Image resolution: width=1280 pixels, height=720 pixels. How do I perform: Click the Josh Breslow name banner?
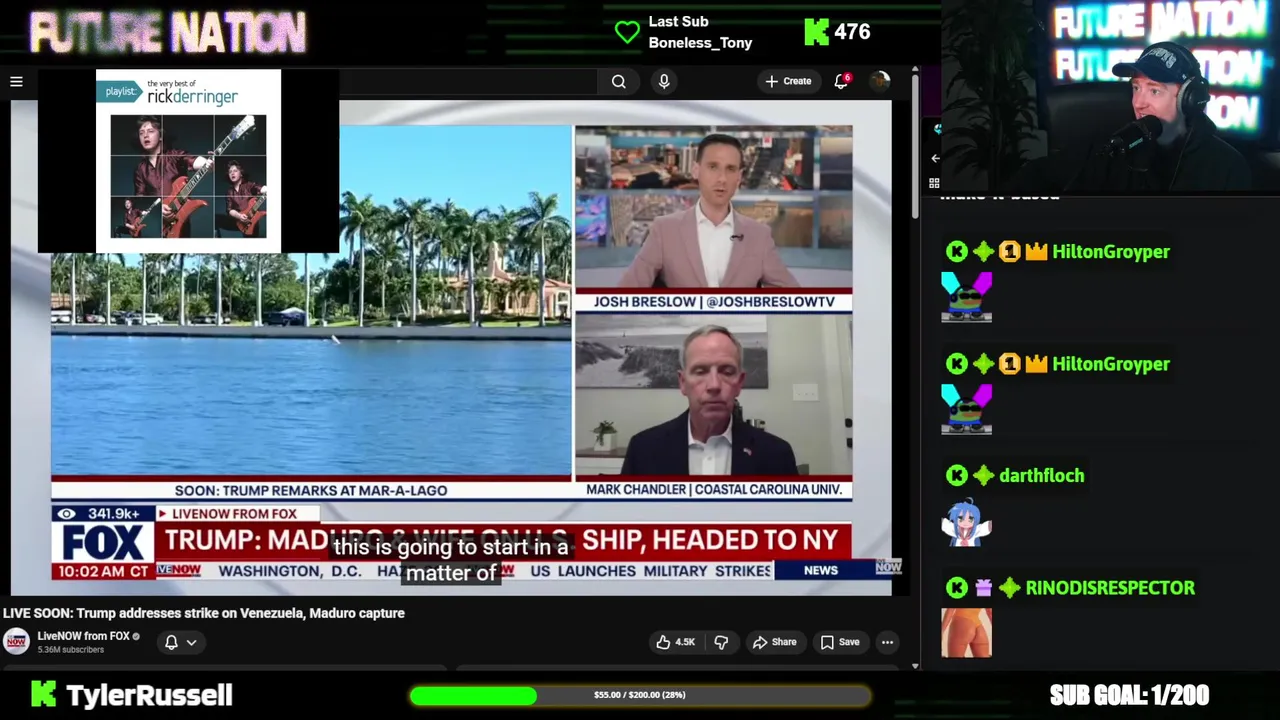coord(714,301)
